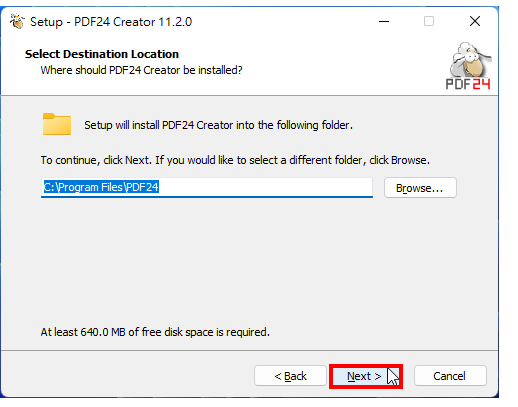This screenshot has height=407, width=518.
Task: Open the Browse folder dialog
Action: (x=420, y=188)
